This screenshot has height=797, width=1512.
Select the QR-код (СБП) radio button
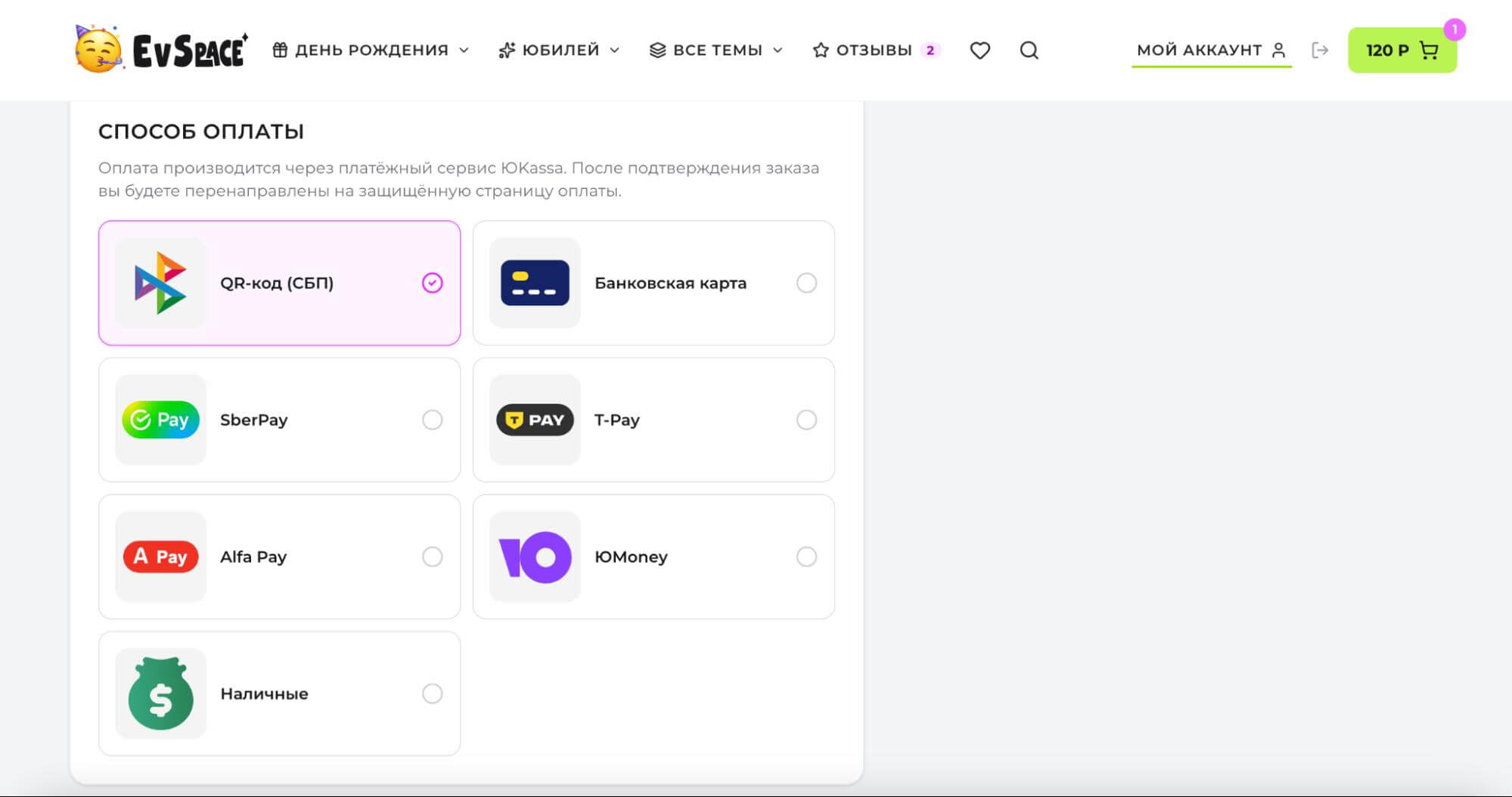432,283
